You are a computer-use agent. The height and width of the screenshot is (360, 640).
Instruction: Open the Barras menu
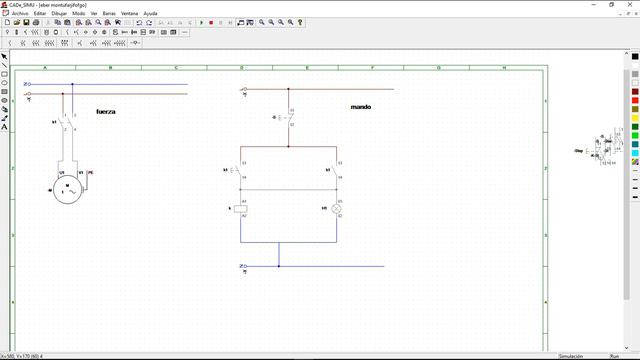tap(109, 13)
